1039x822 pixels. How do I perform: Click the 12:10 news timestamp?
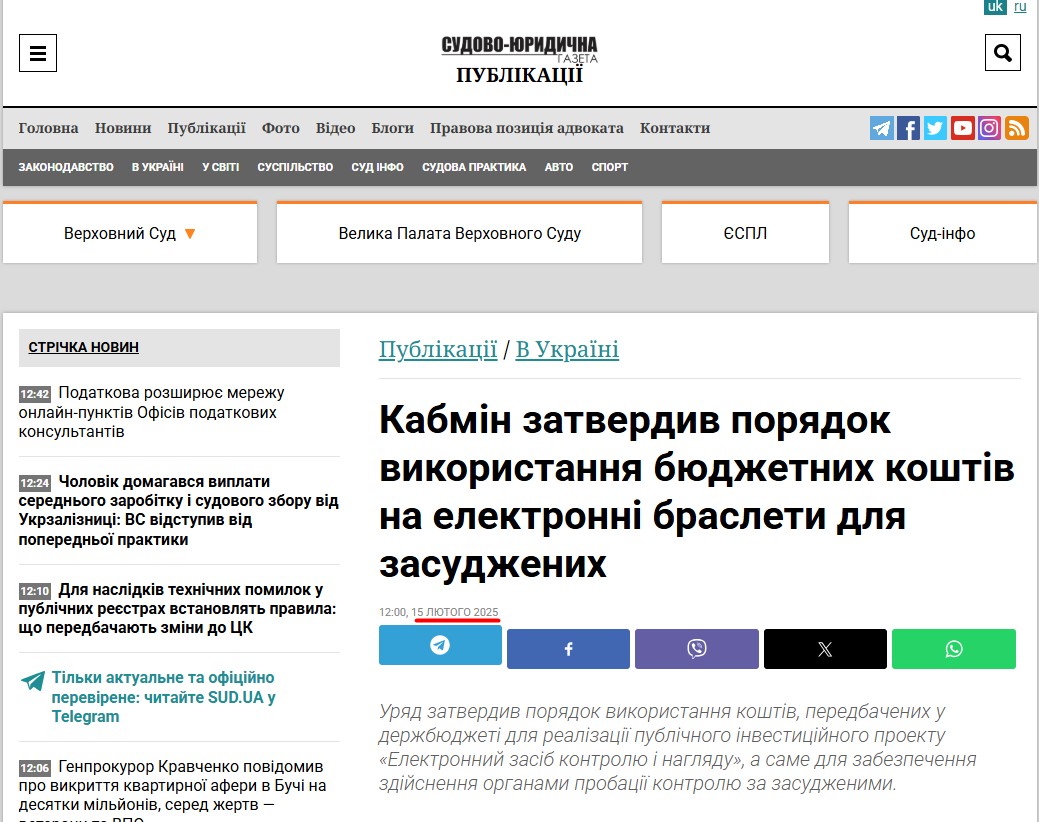point(34,591)
